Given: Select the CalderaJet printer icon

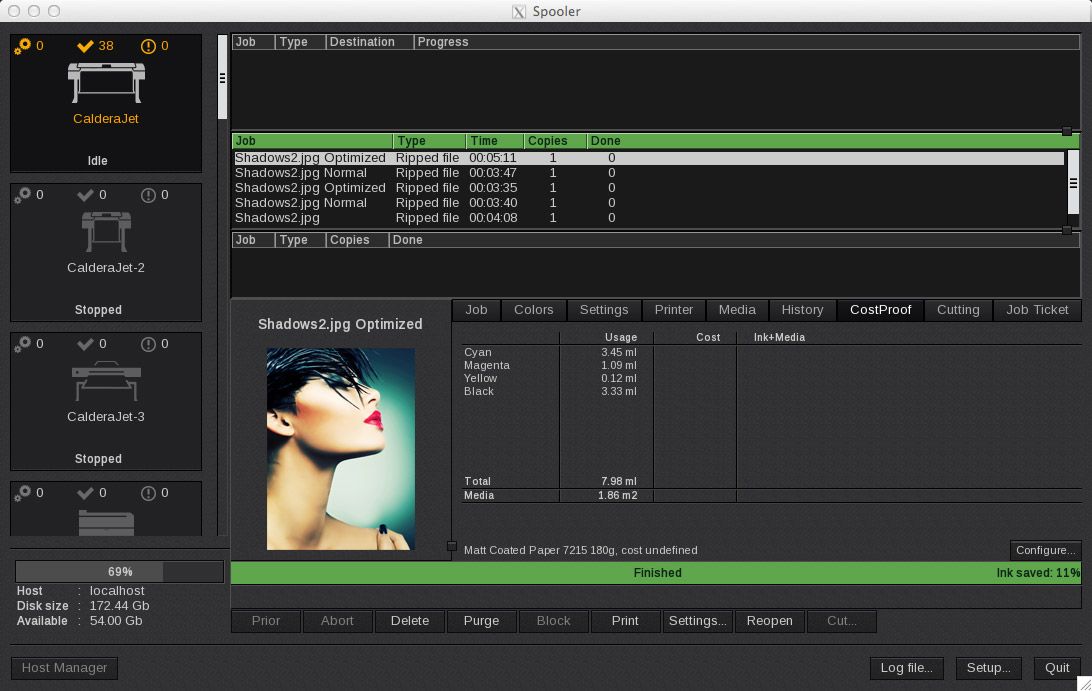Looking at the screenshot, I should pyautogui.click(x=106, y=82).
